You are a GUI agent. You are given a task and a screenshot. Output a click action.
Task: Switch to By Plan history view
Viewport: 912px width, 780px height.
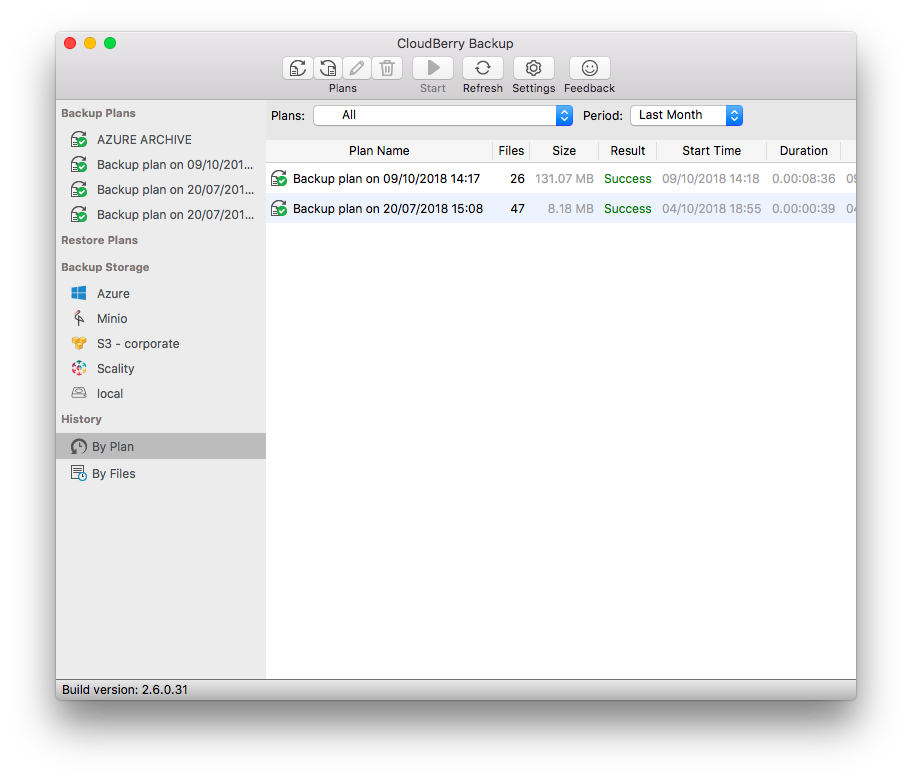[108, 446]
